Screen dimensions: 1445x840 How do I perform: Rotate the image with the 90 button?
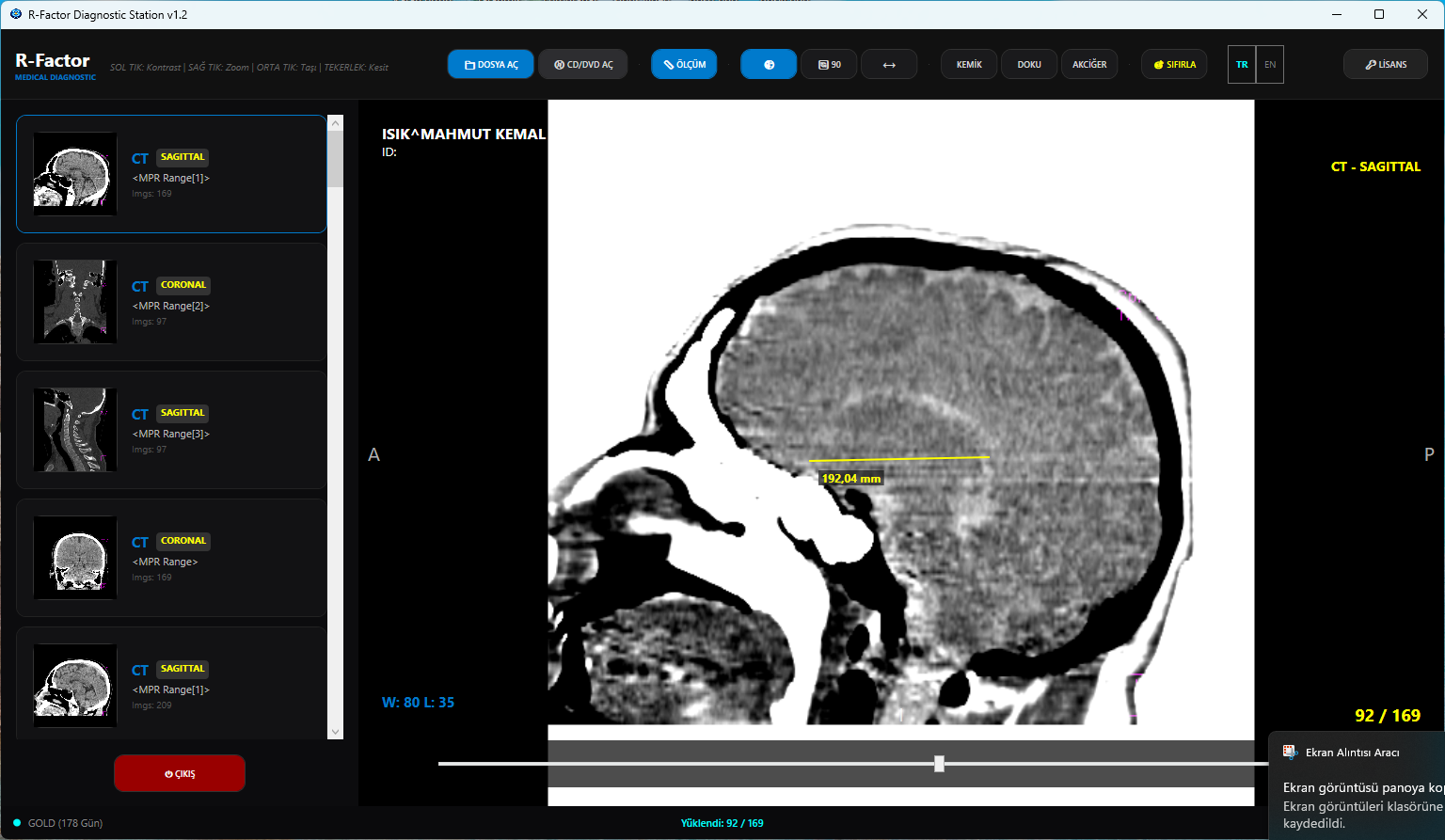829,65
